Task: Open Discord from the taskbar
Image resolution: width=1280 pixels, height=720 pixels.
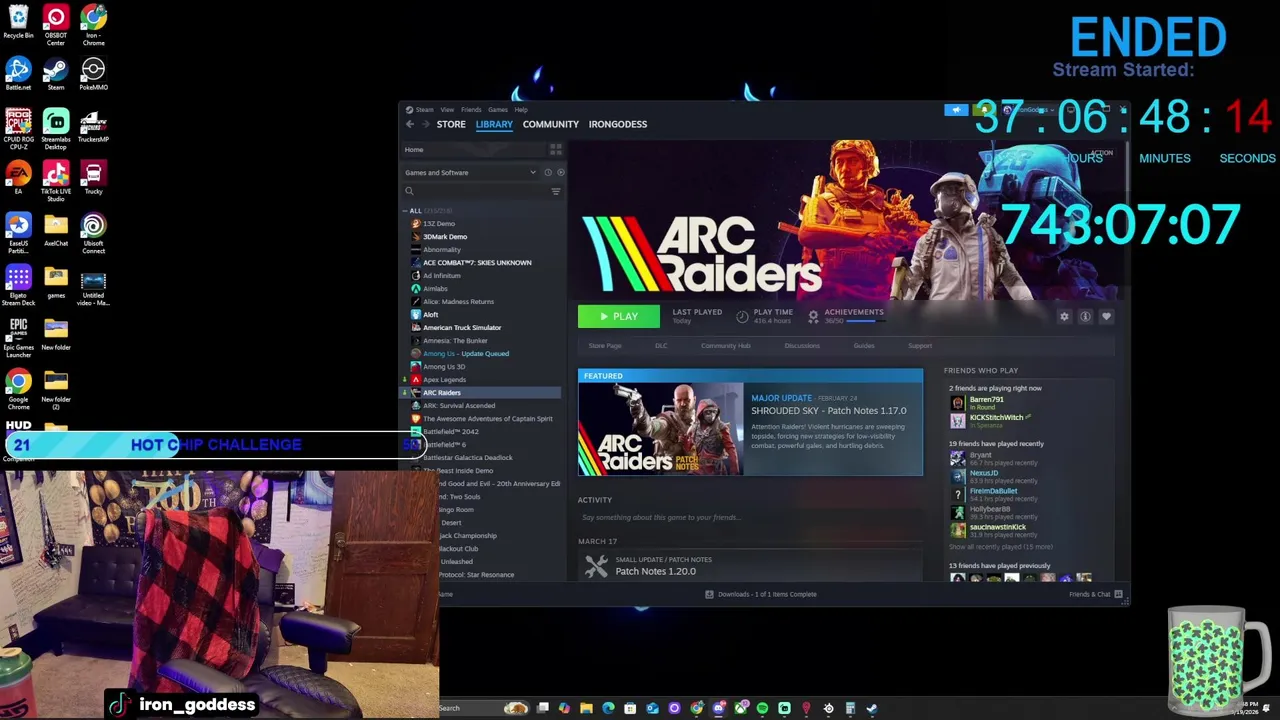Action: coord(718,708)
